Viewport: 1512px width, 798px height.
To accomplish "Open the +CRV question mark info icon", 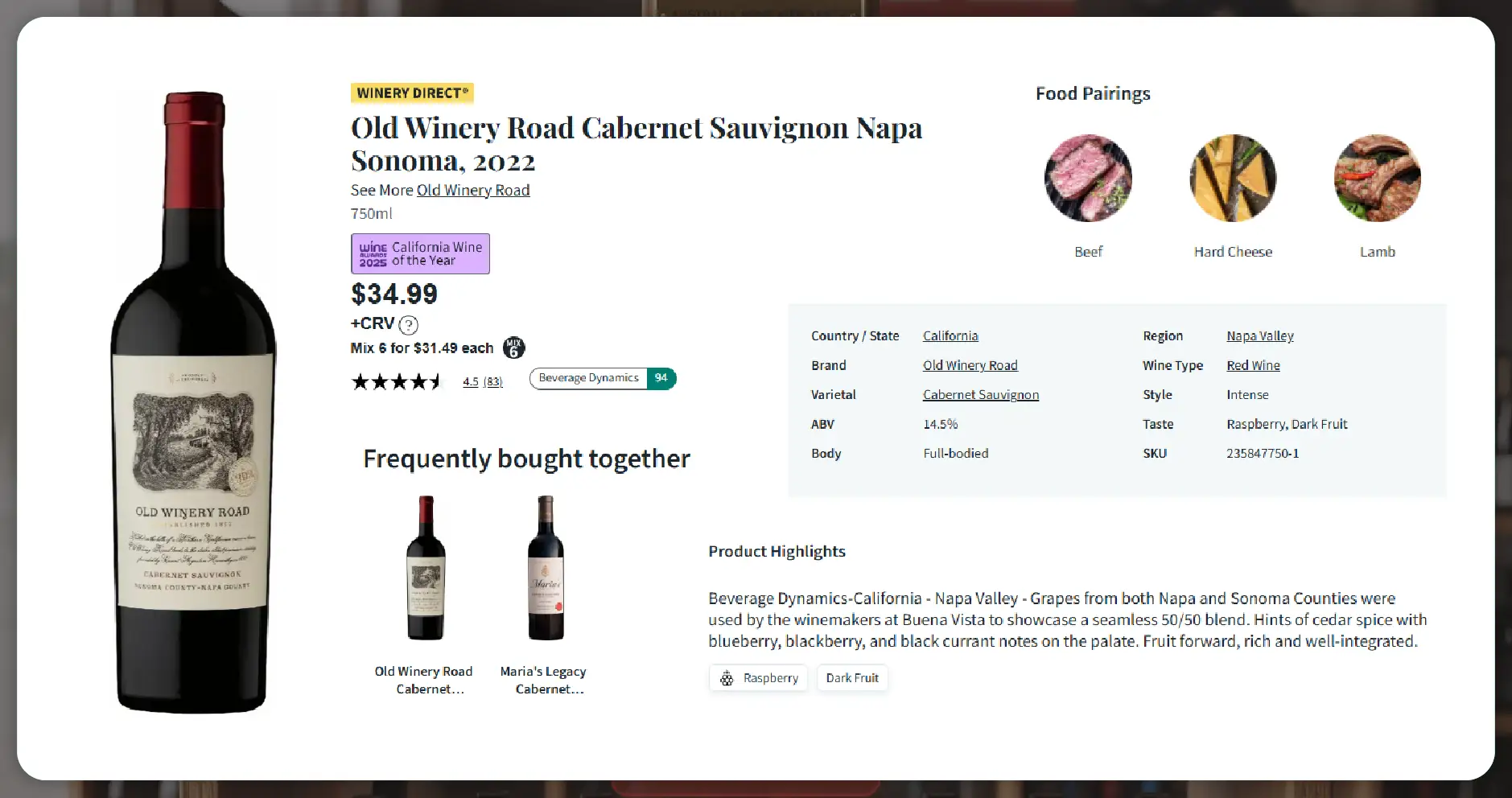I will click(408, 325).
